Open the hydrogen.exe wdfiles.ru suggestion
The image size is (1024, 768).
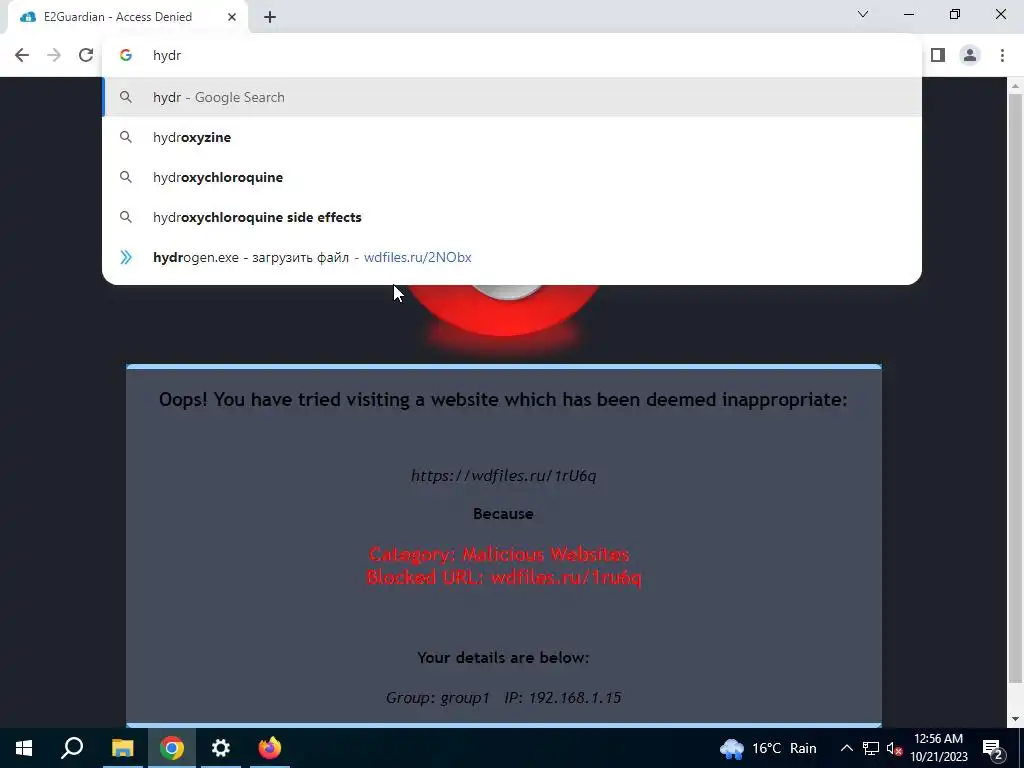click(512, 257)
